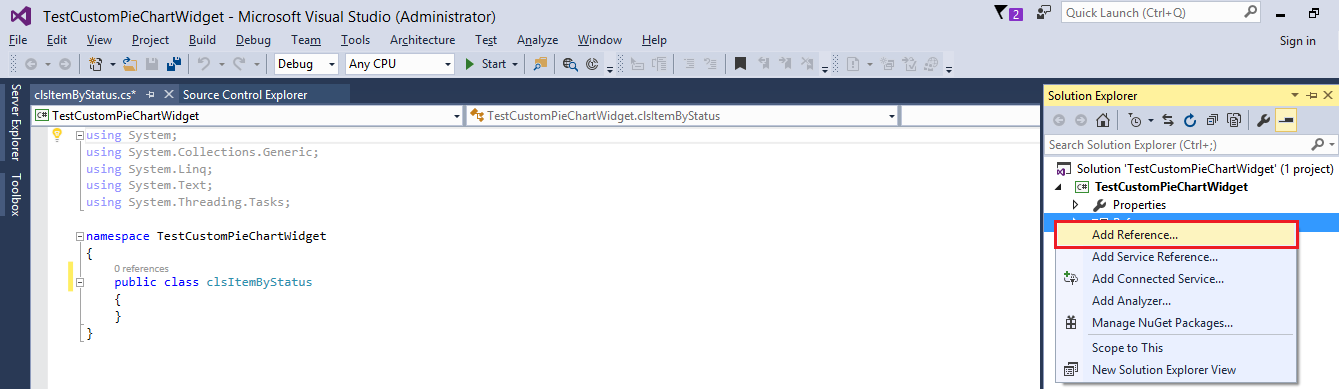1339x389 pixels.
Task: Select New Solution Explorer View entry
Action: tap(1176, 370)
